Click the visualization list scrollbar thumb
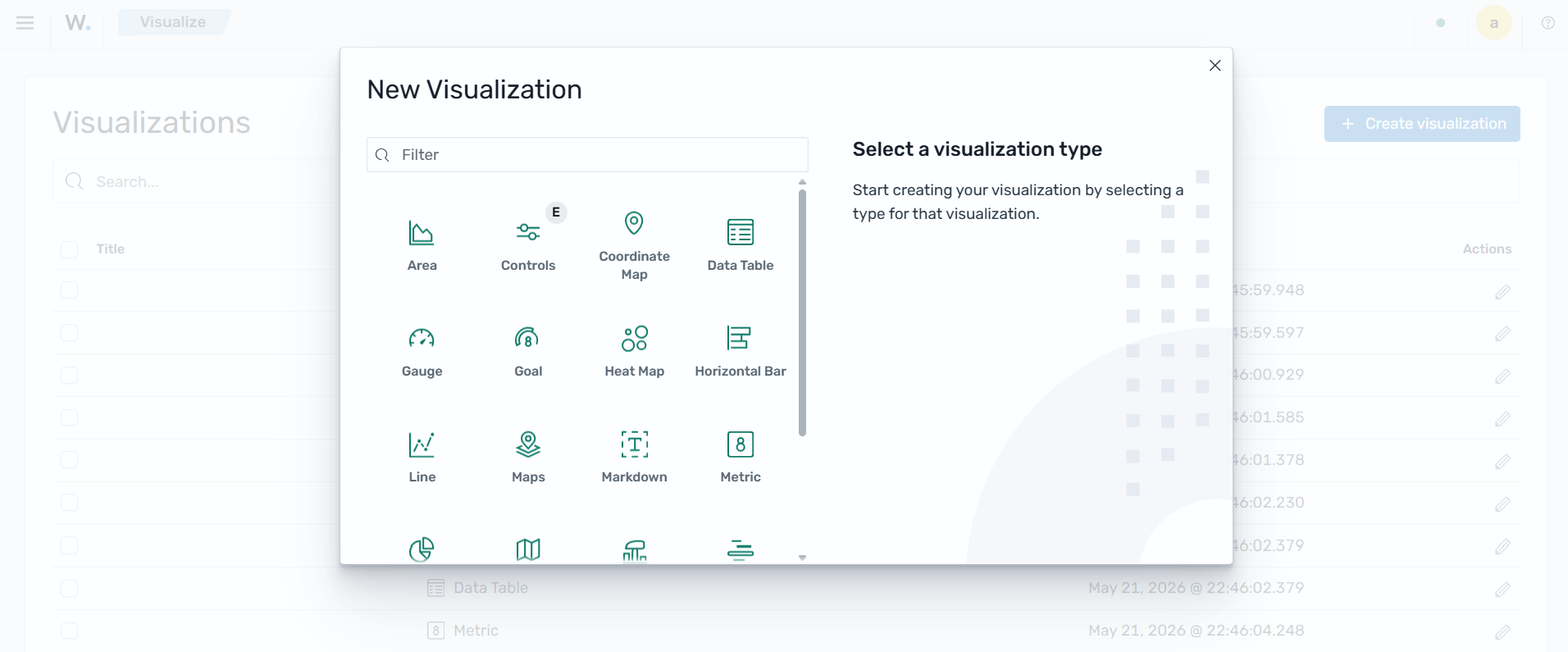The image size is (1568, 652). point(802,312)
